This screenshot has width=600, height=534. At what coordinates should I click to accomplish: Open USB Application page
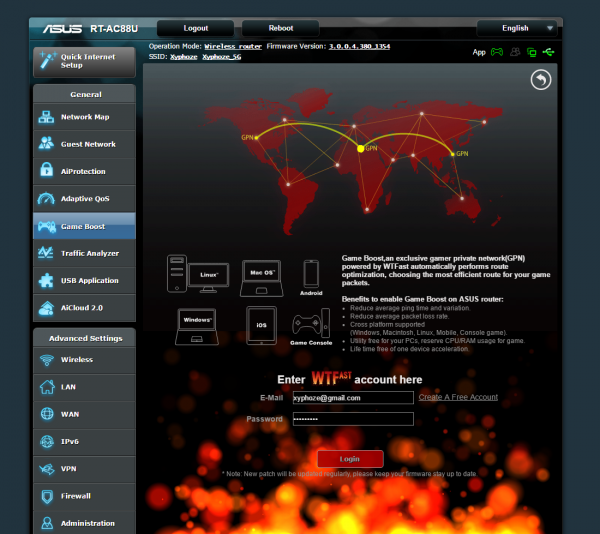click(84, 280)
